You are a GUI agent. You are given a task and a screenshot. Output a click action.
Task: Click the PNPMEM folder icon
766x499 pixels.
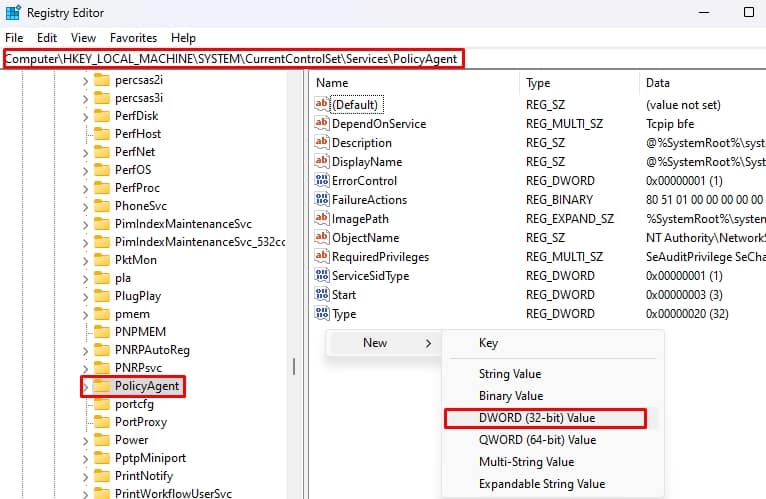(x=102, y=332)
